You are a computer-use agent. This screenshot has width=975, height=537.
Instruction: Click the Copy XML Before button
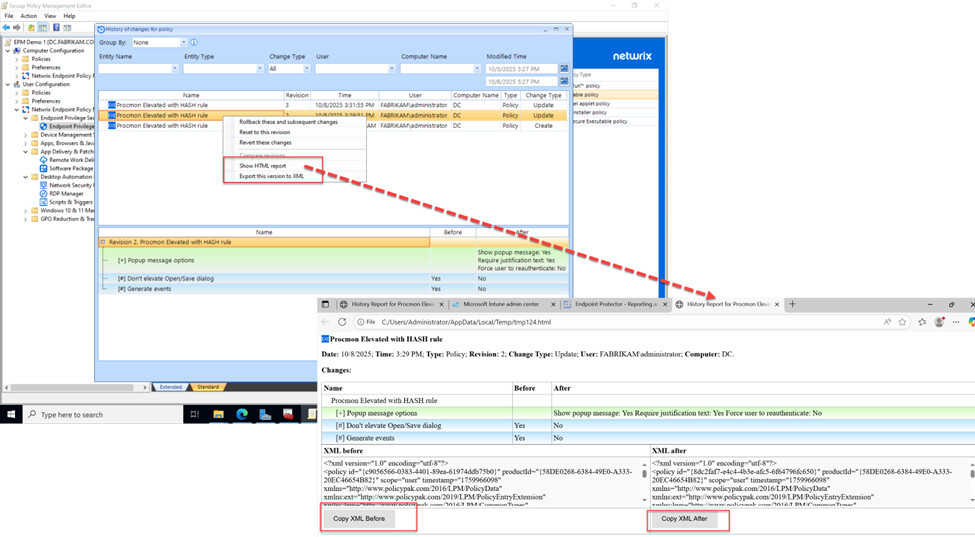[x=359, y=519]
